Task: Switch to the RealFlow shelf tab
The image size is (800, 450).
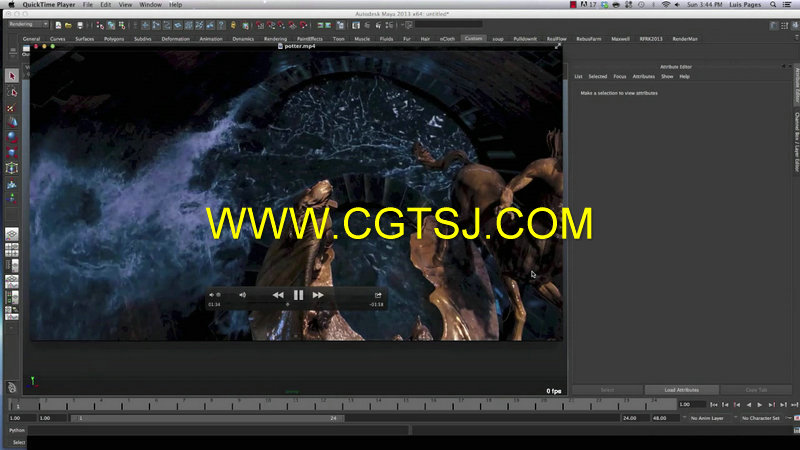Action: click(x=557, y=39)
